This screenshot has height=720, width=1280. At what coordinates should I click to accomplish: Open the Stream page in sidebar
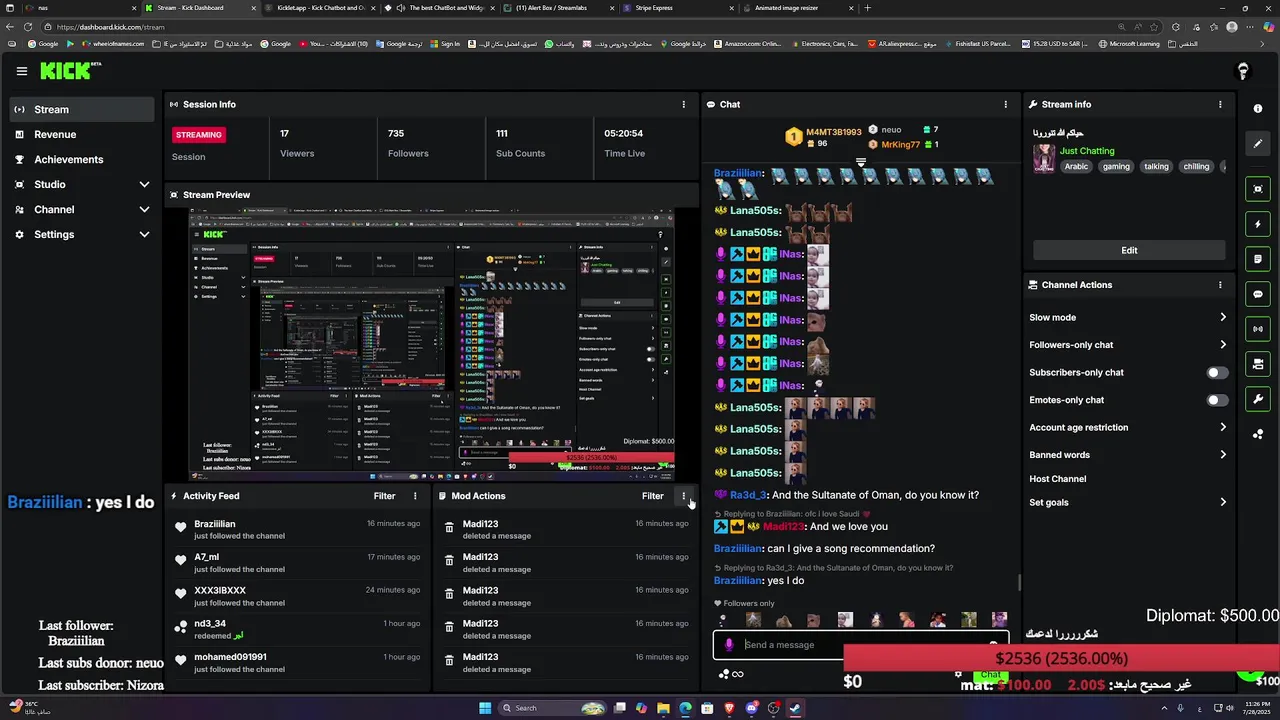(83, 109)
